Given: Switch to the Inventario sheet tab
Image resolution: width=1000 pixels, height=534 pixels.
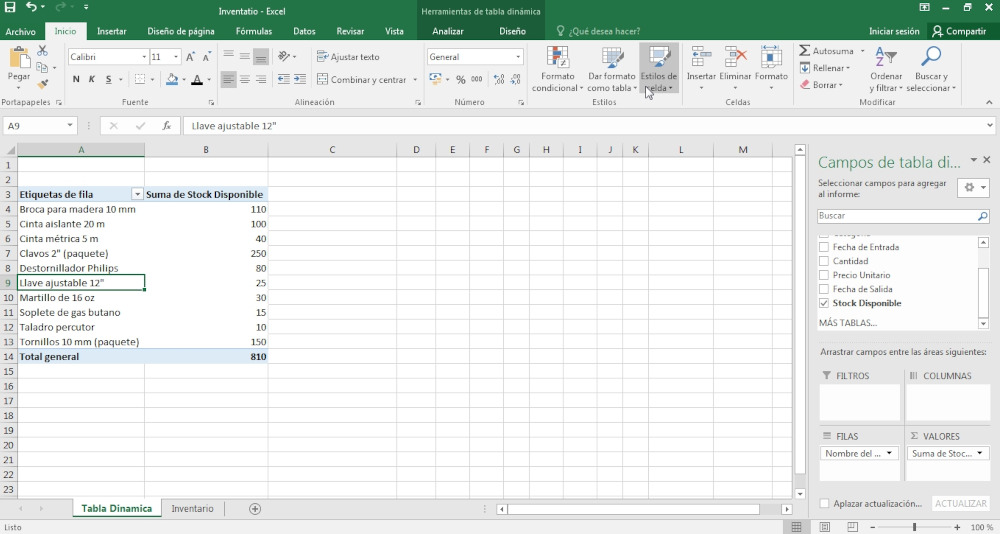Looking at the screenshot, I should [193, 508].
